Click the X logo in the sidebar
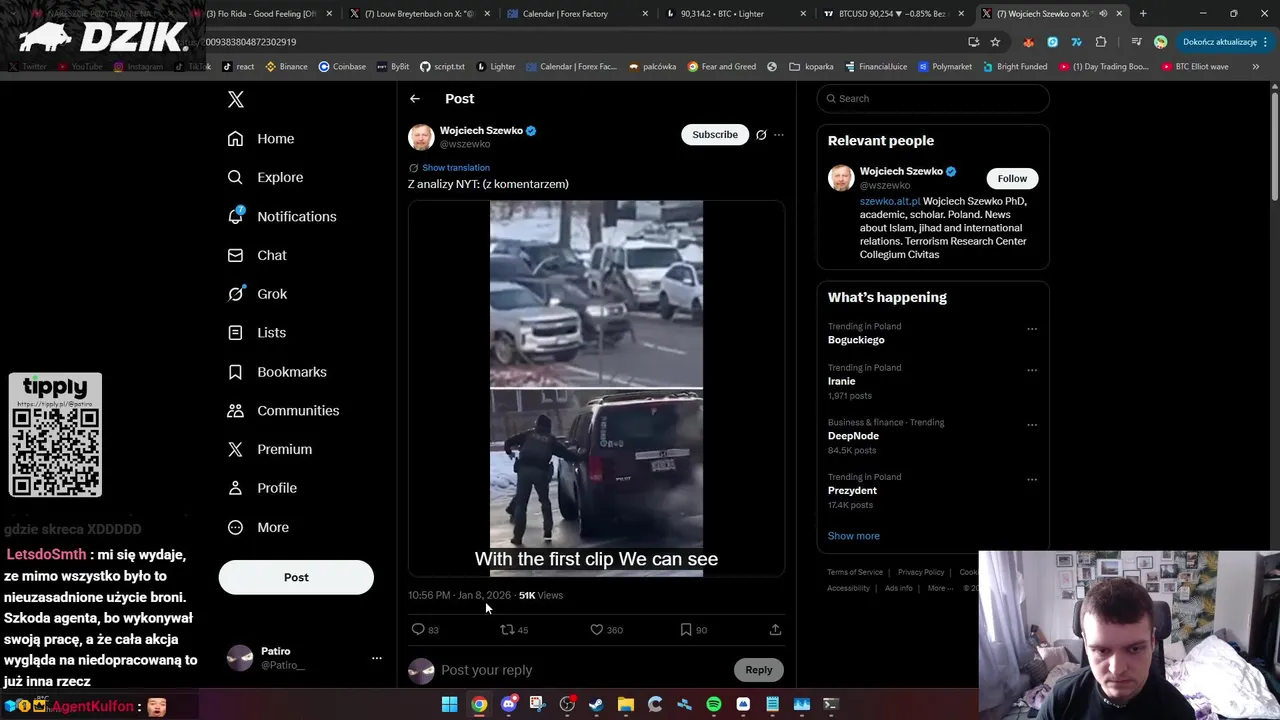This screenshot has height=720, width=1280. (x=236, y=99)
